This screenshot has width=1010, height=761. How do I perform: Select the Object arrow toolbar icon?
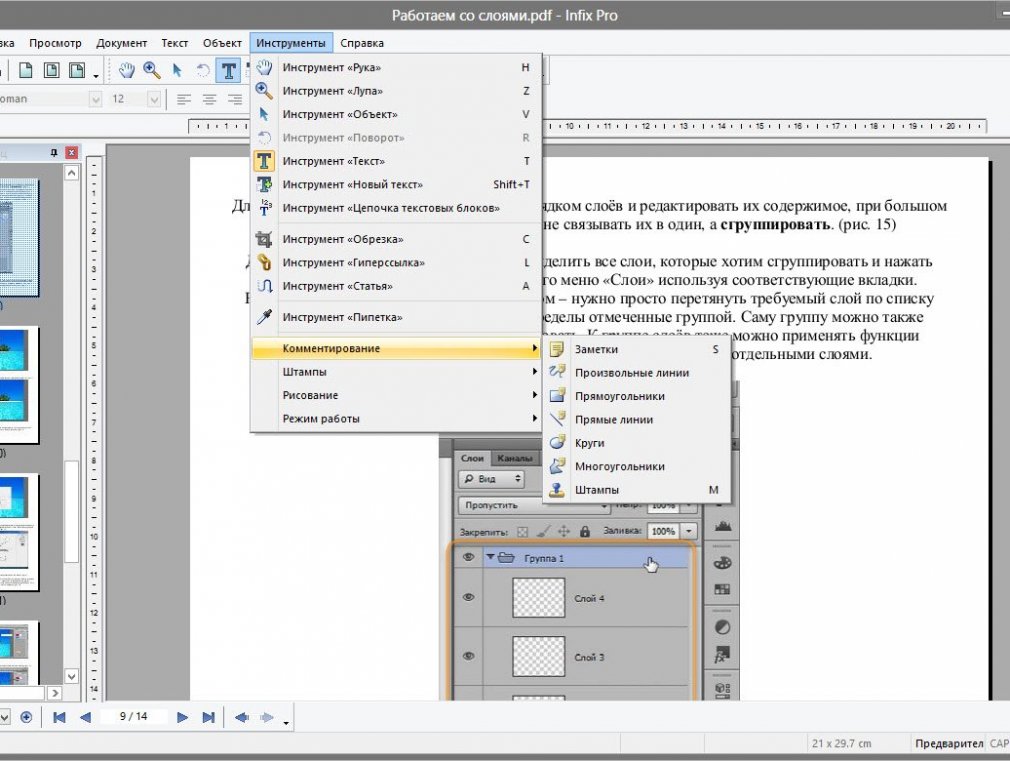tap(177, 70)
